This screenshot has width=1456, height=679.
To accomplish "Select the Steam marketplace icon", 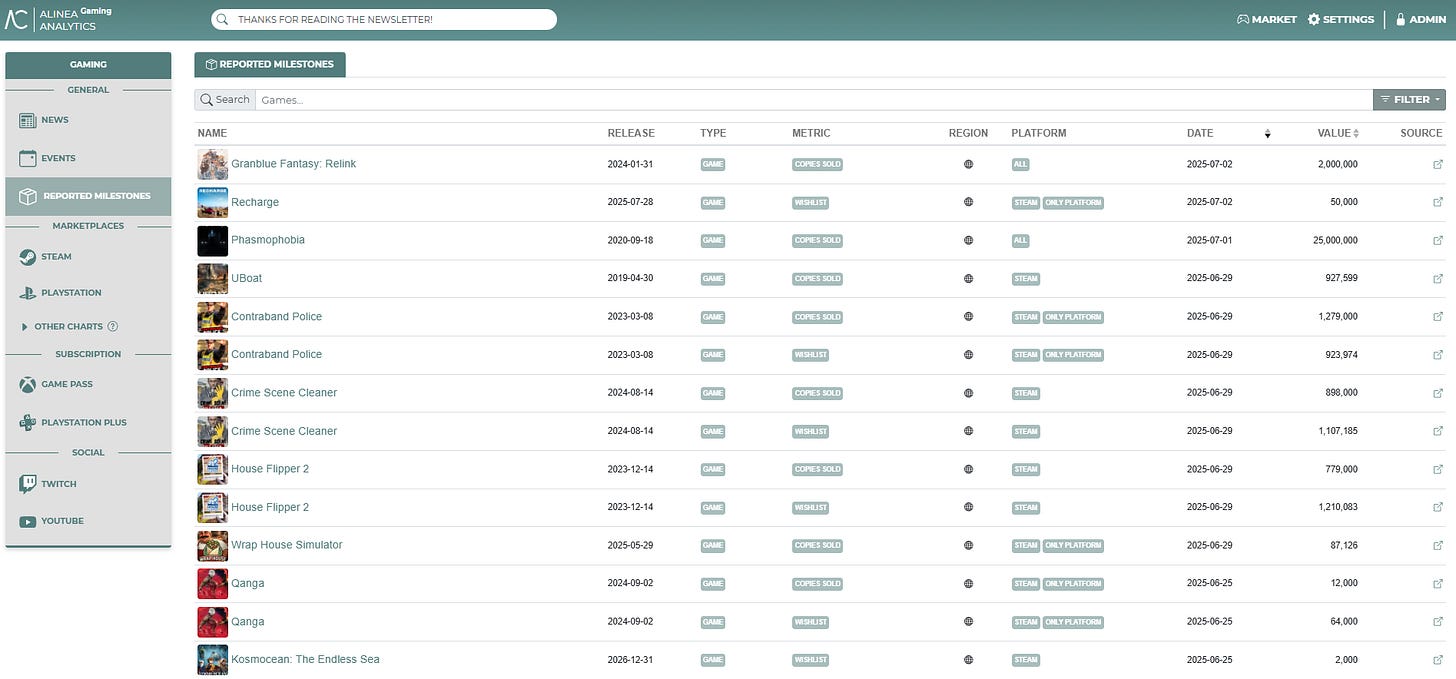I will click(x=28, y=256).
